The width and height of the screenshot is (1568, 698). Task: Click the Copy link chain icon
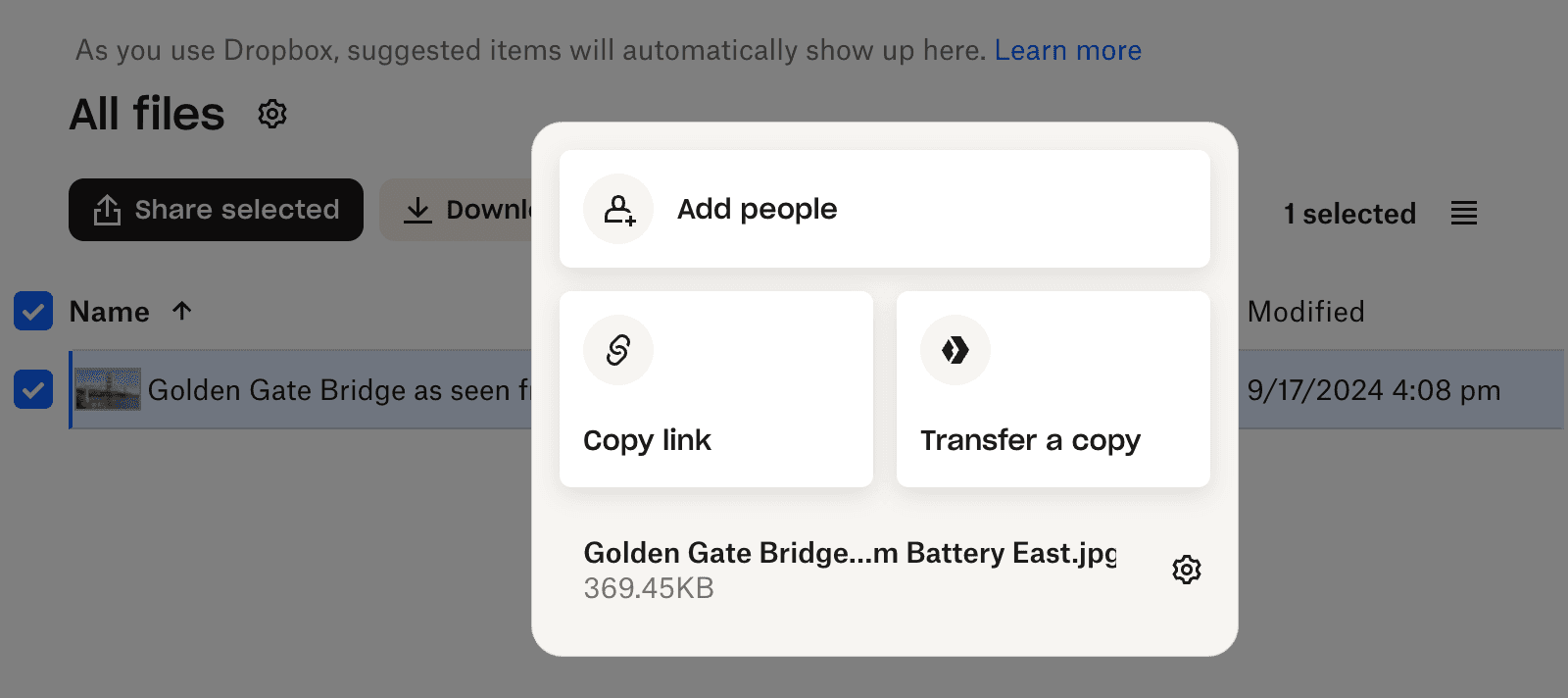(618, 350)
